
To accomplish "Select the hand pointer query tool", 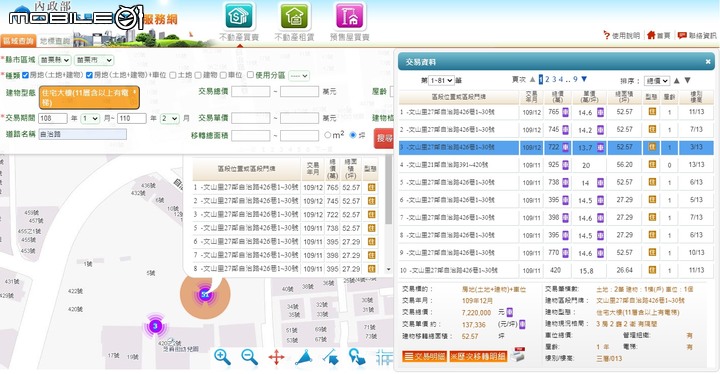I will click(357, 357).
